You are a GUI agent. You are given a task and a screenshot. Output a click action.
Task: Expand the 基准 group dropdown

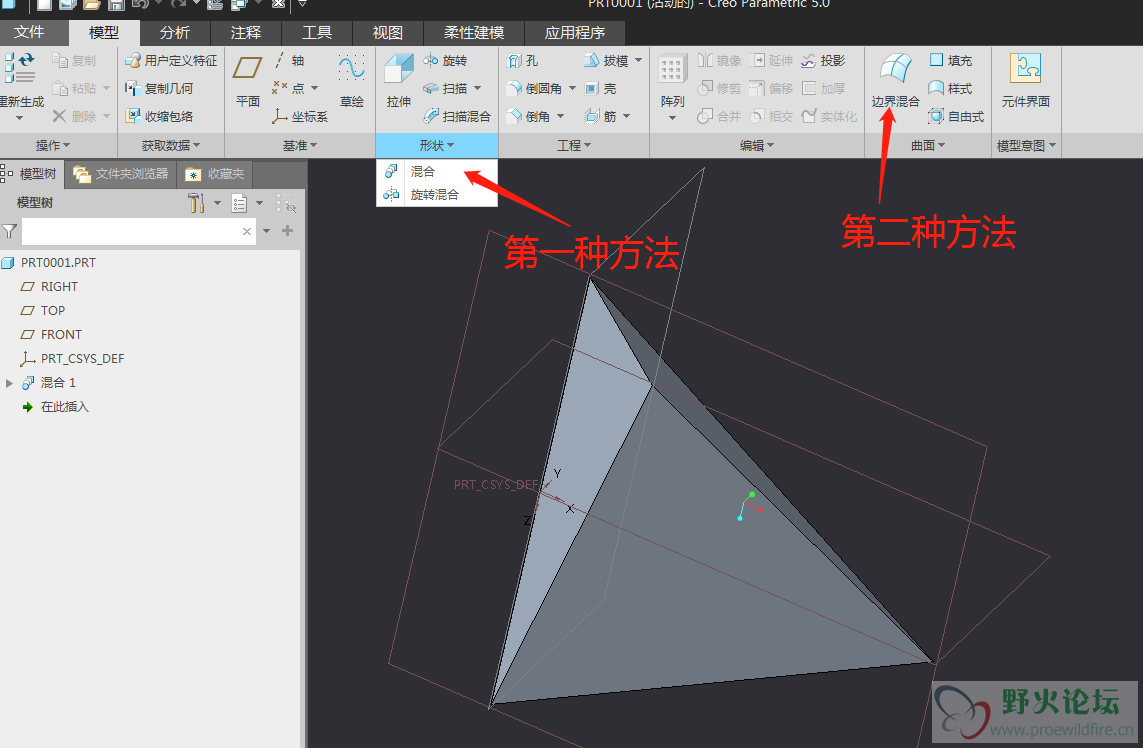(x=300, y=145)
